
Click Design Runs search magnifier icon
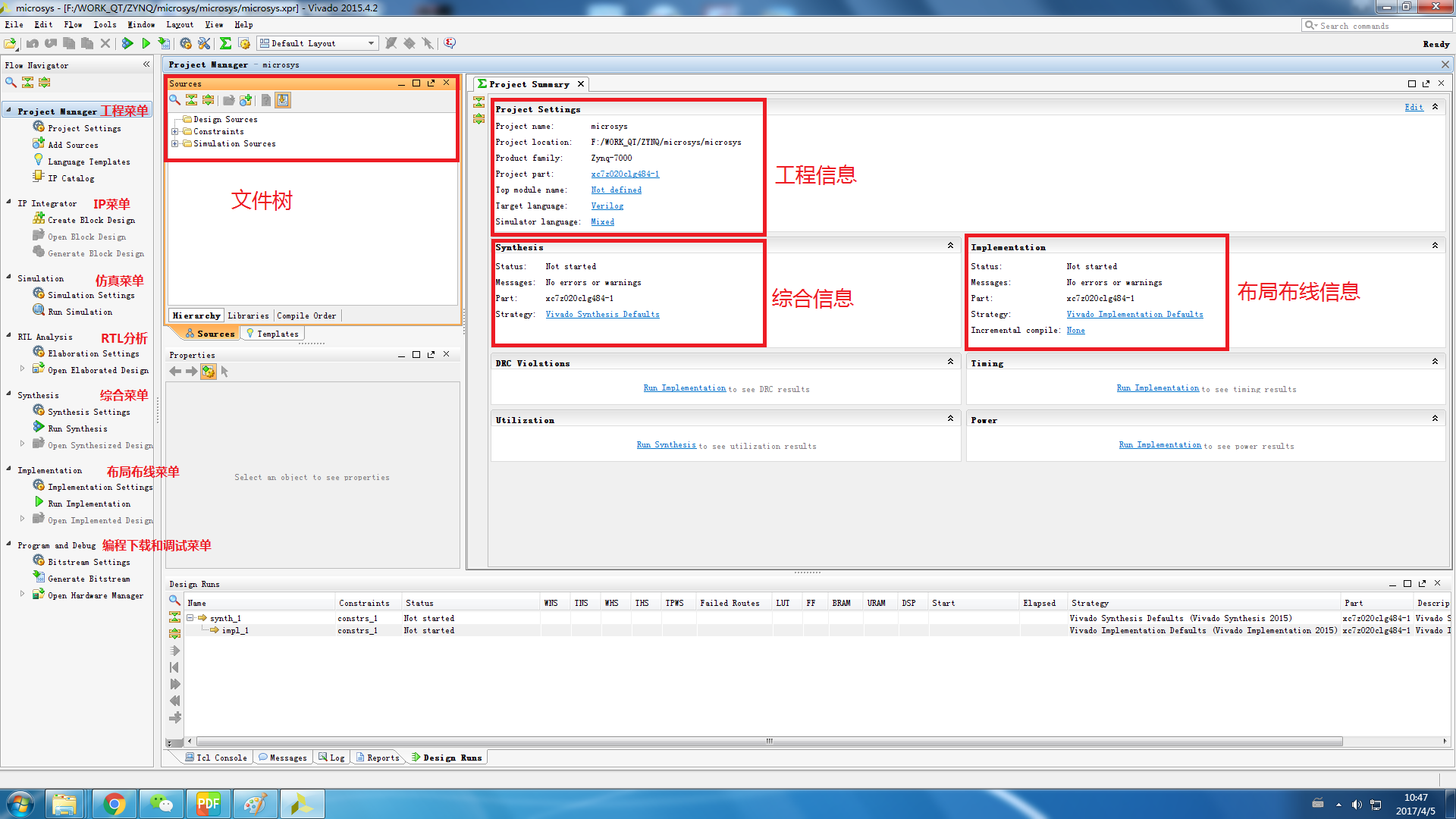pos(174,600)
